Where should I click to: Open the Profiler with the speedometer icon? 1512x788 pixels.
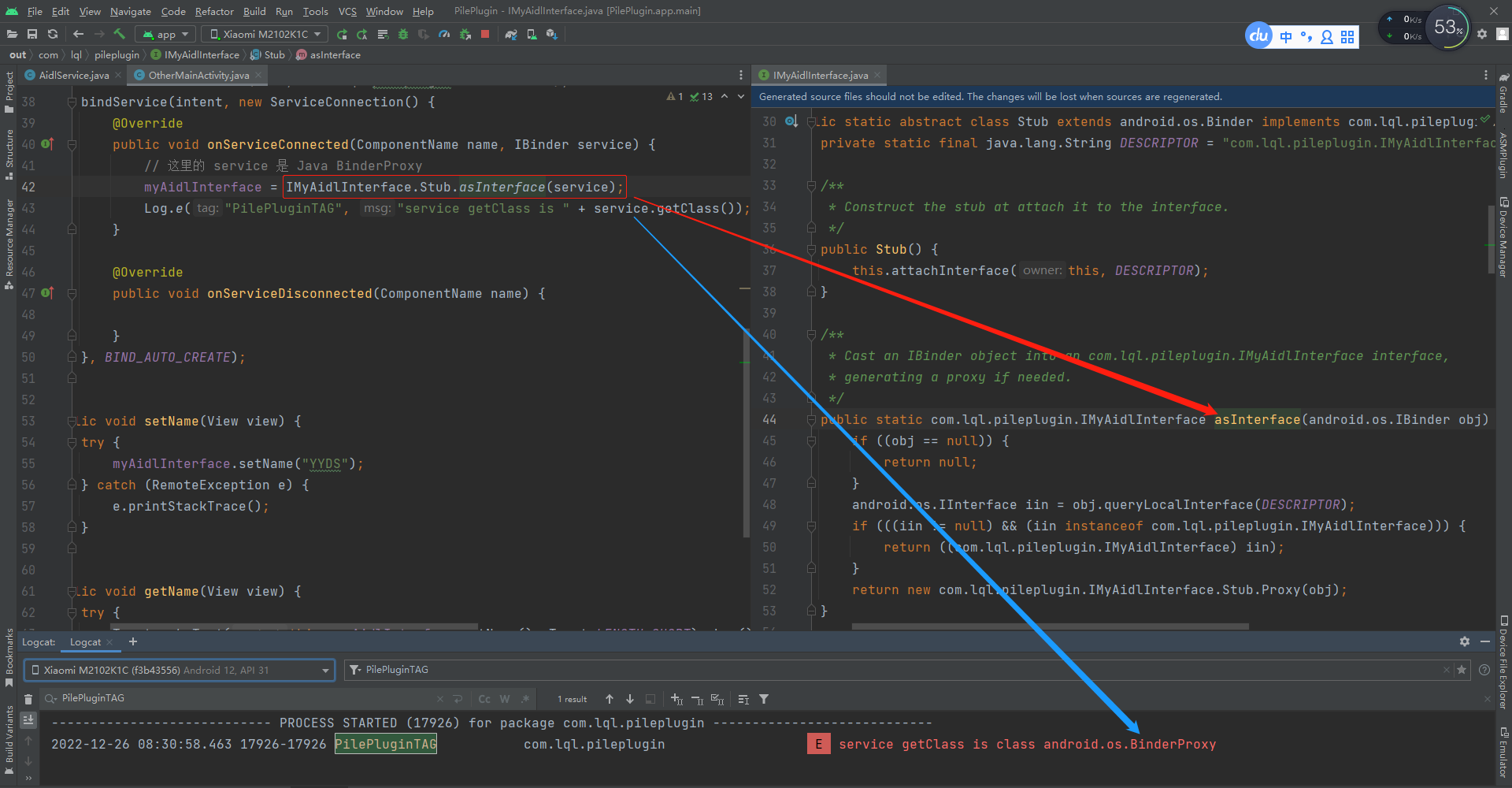445,34
